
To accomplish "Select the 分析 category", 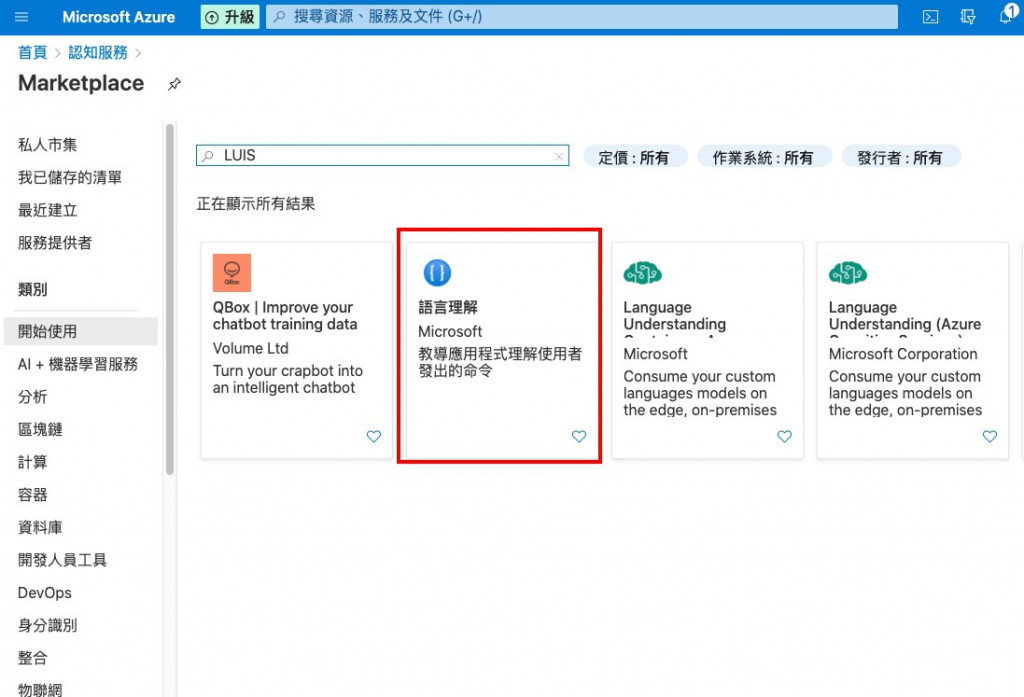I will pos(33,397).
